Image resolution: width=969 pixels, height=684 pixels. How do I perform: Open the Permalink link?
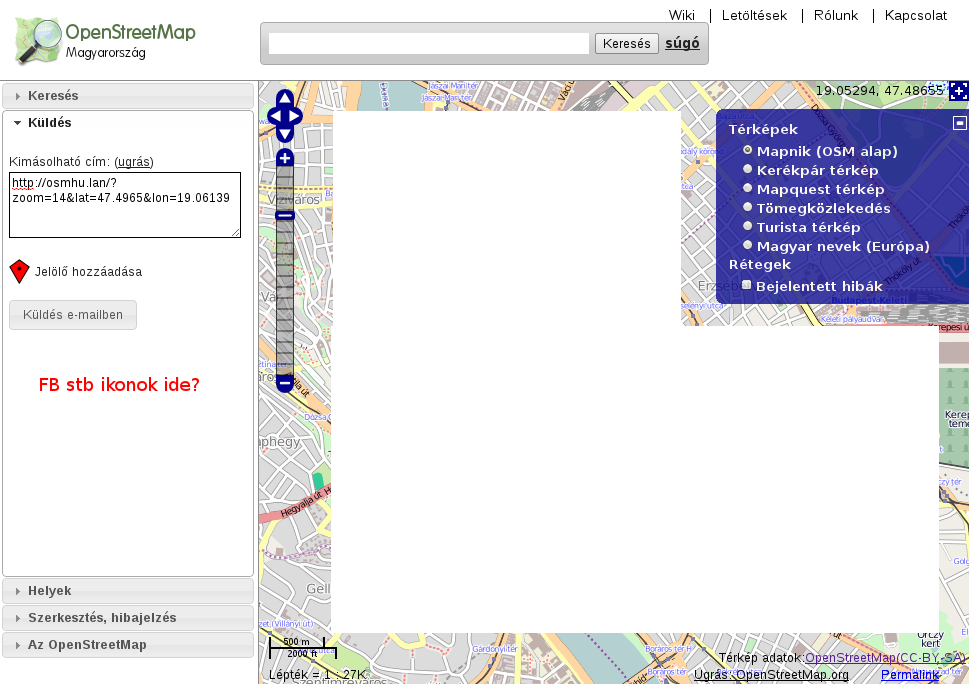click(x=910, y=675)
